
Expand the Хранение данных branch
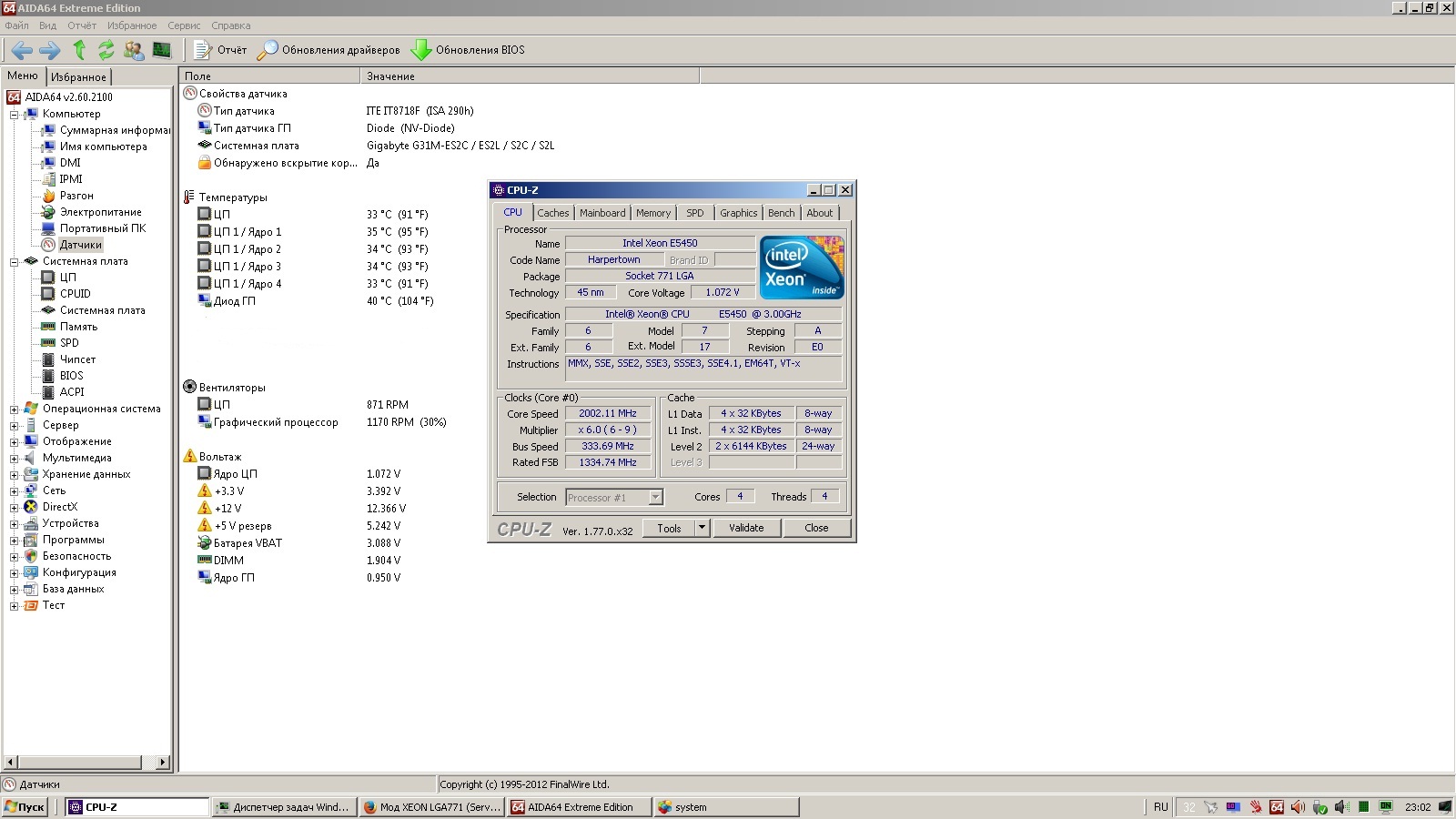tap(14, 475)
